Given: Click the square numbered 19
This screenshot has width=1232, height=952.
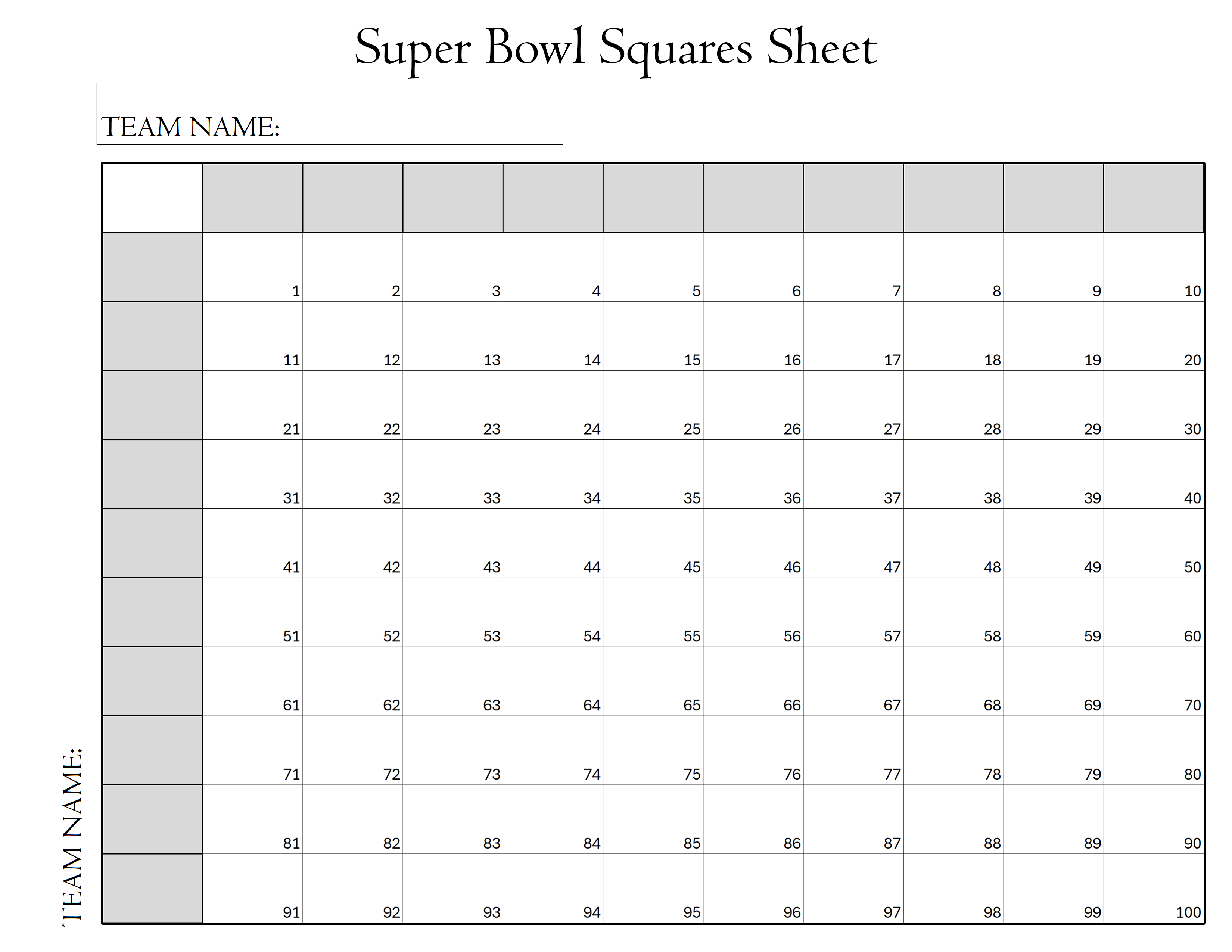Looking at the screenshot, I should tap(1053, 336).
